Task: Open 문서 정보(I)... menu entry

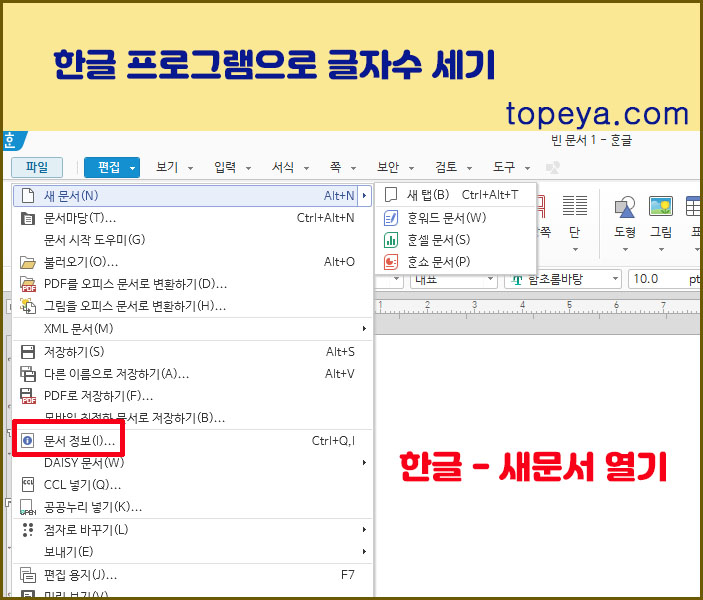Action: click(x=192, y=441)
